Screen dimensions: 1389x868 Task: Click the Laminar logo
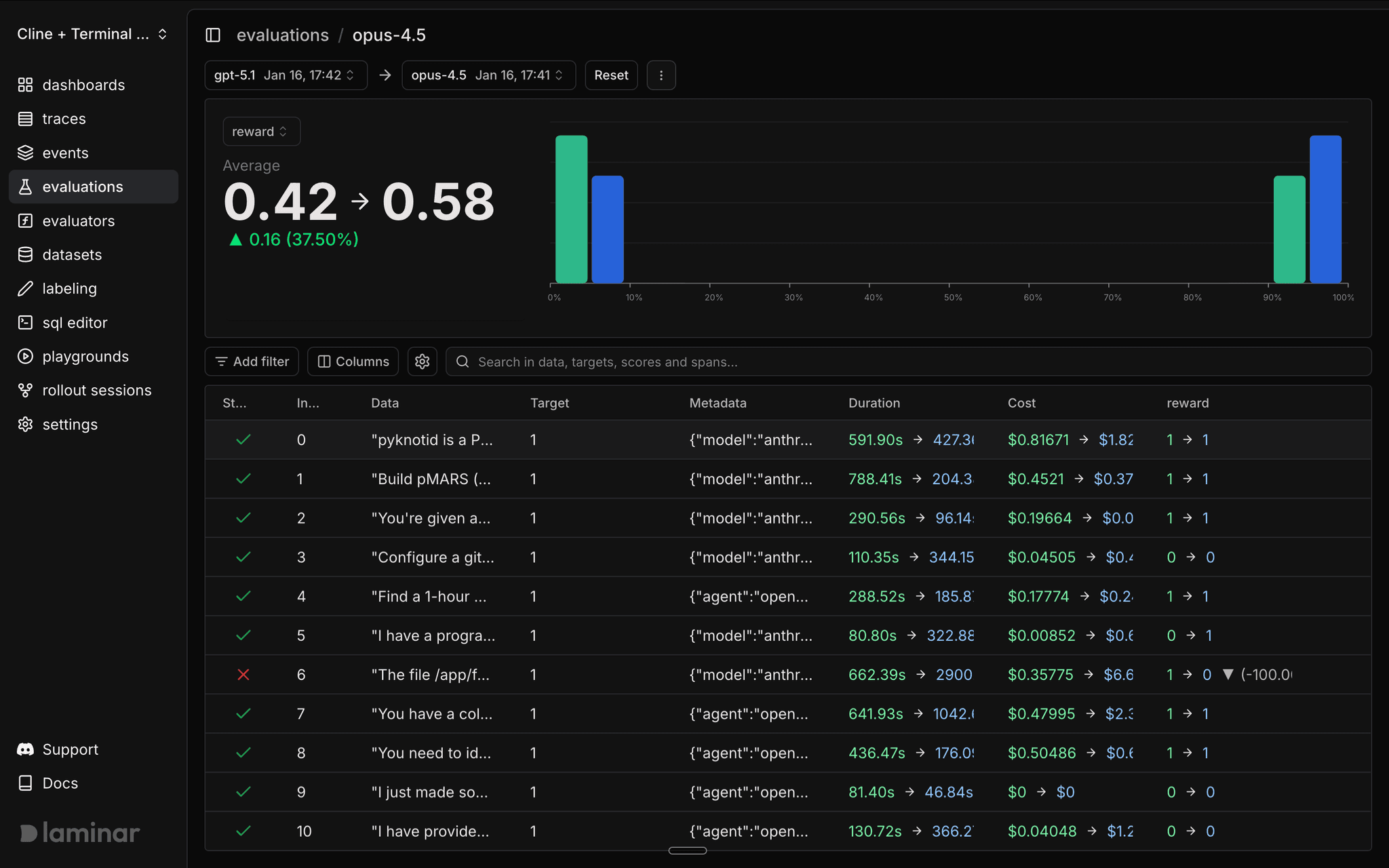point(80,833)
